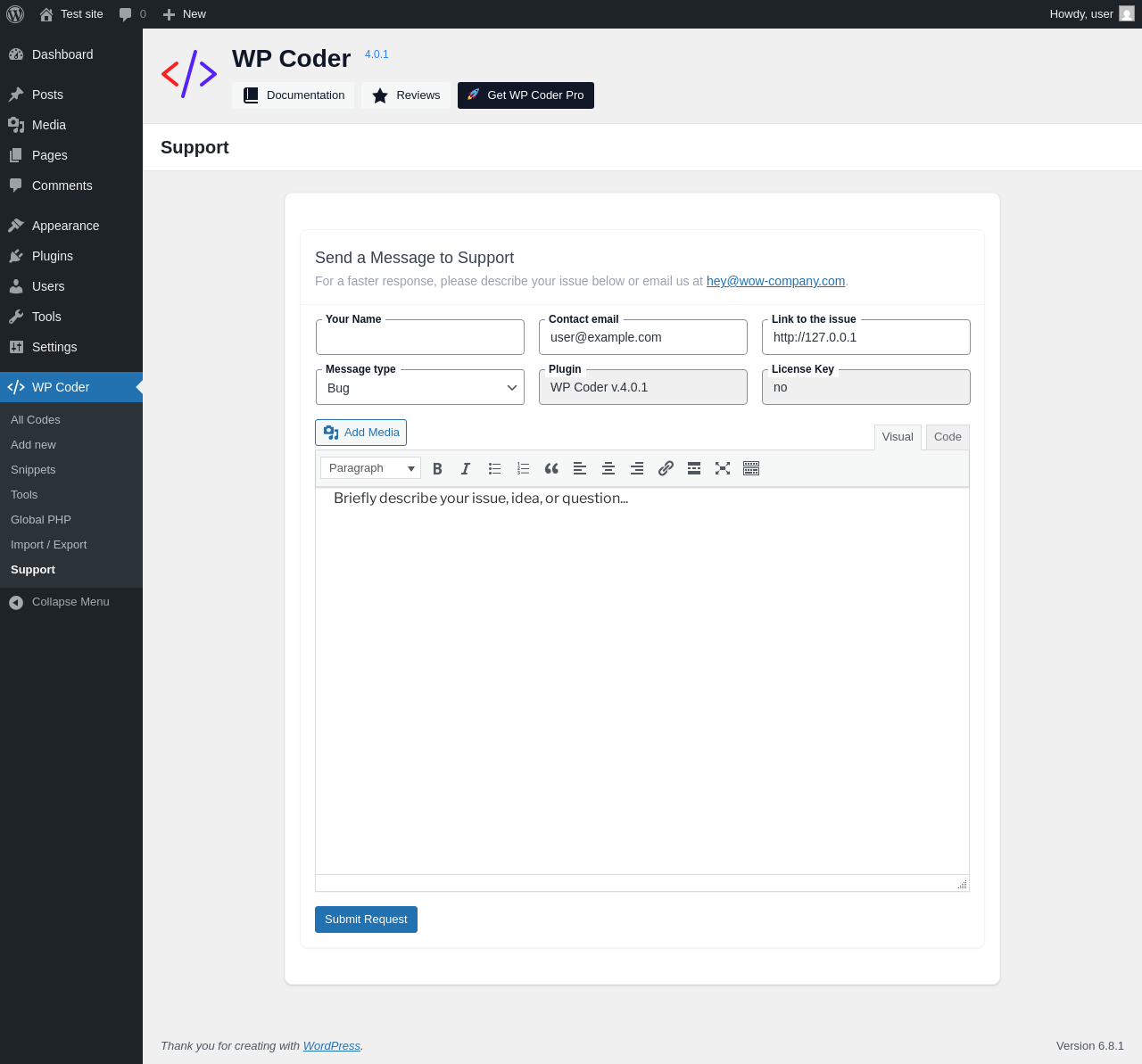Screen dimensions: 1142x1064
Task: Toggle italic formatting in editor toolbar
Action: 466,468
